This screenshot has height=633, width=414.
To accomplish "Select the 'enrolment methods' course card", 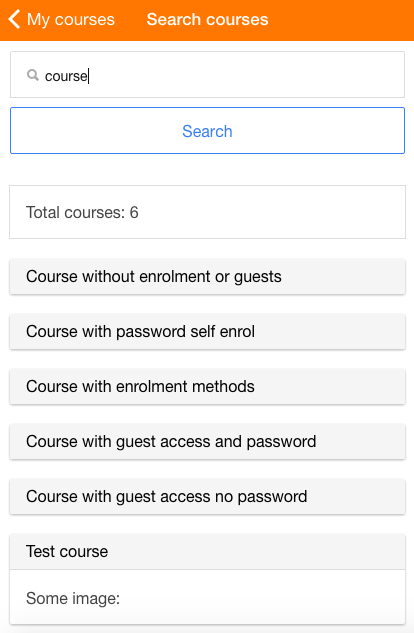I will [x=207, y=386].
